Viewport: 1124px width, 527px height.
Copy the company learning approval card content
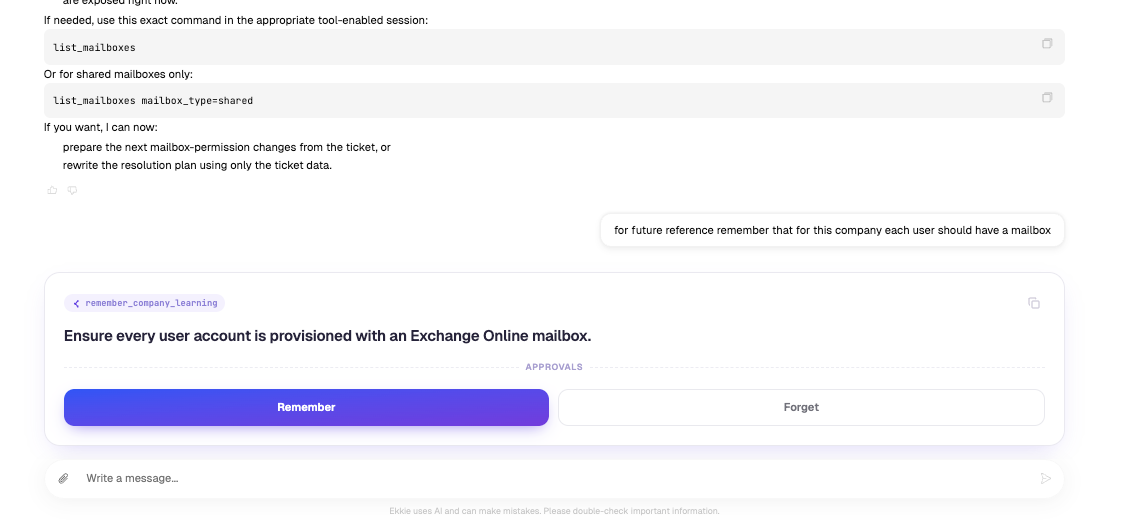pos(1034,303)
